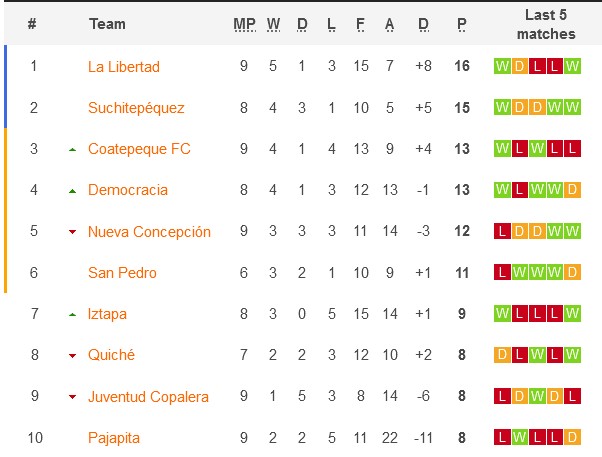Click Quiché's first D result badge
The image size is (602, 457).
tap(502, 355)
